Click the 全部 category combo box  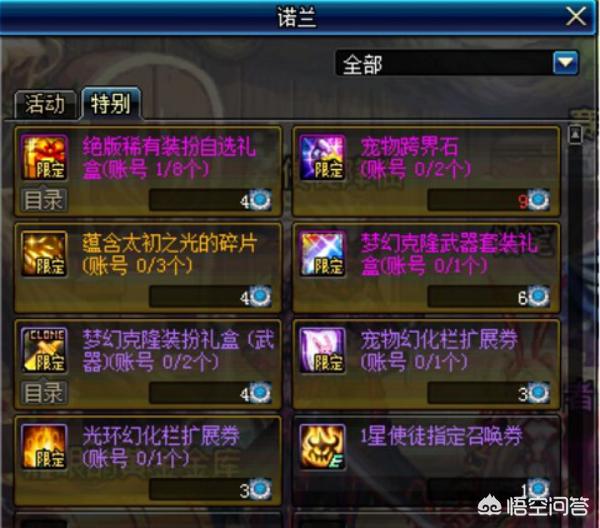(457, 63)
